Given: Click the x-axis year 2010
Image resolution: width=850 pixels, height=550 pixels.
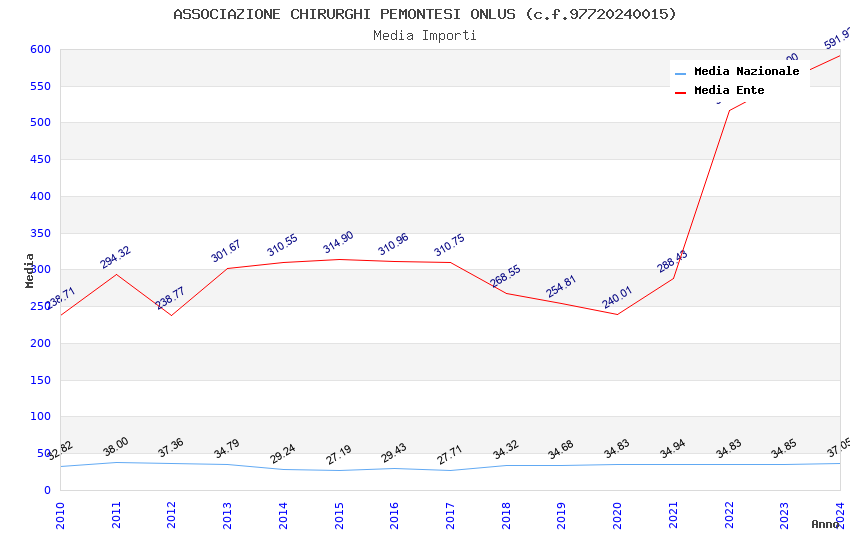Looking at the screenshot, I should click(60, 515).
